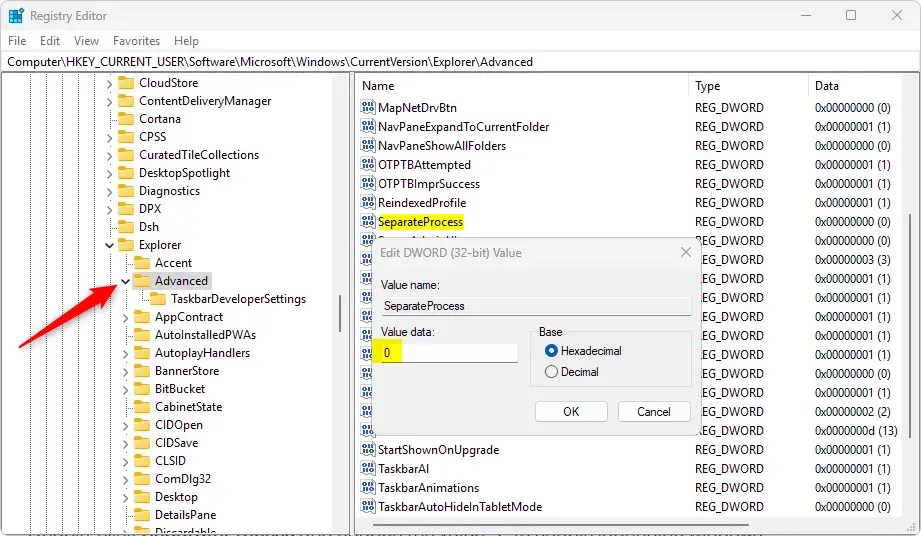Open the Help menu
Image resolution: width=921 pixels, height=536 pixels.
point(186,41)
